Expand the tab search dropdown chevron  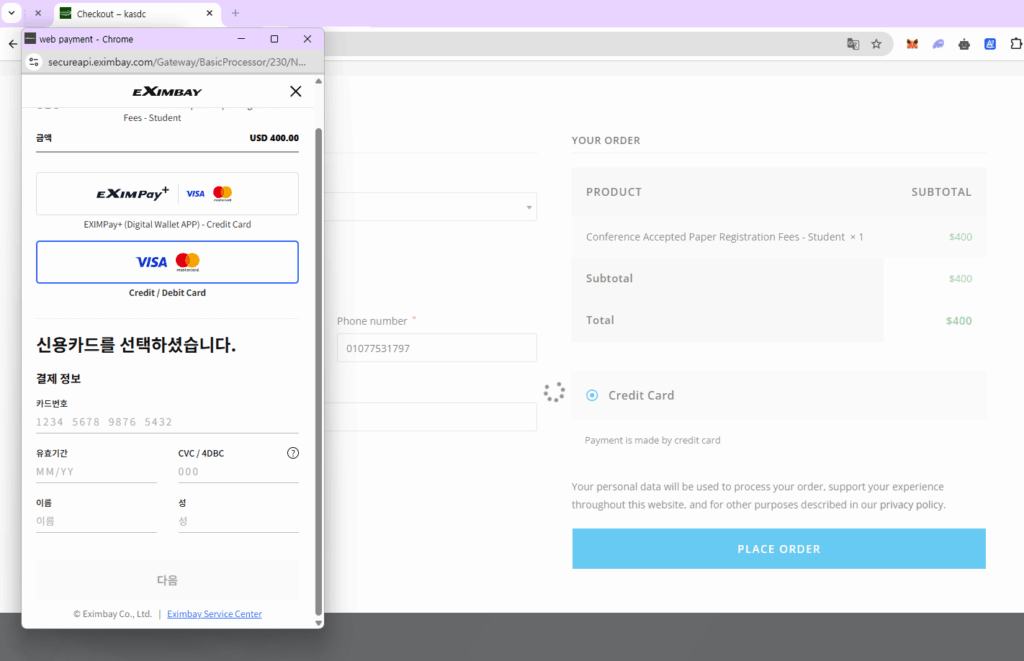click(11, 13)
